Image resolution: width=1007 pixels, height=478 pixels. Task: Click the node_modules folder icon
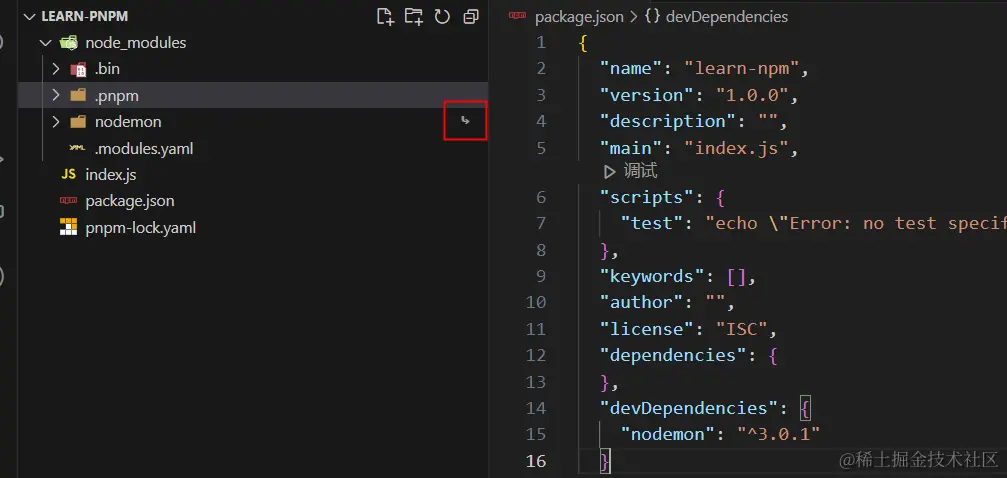pos(68,43)
